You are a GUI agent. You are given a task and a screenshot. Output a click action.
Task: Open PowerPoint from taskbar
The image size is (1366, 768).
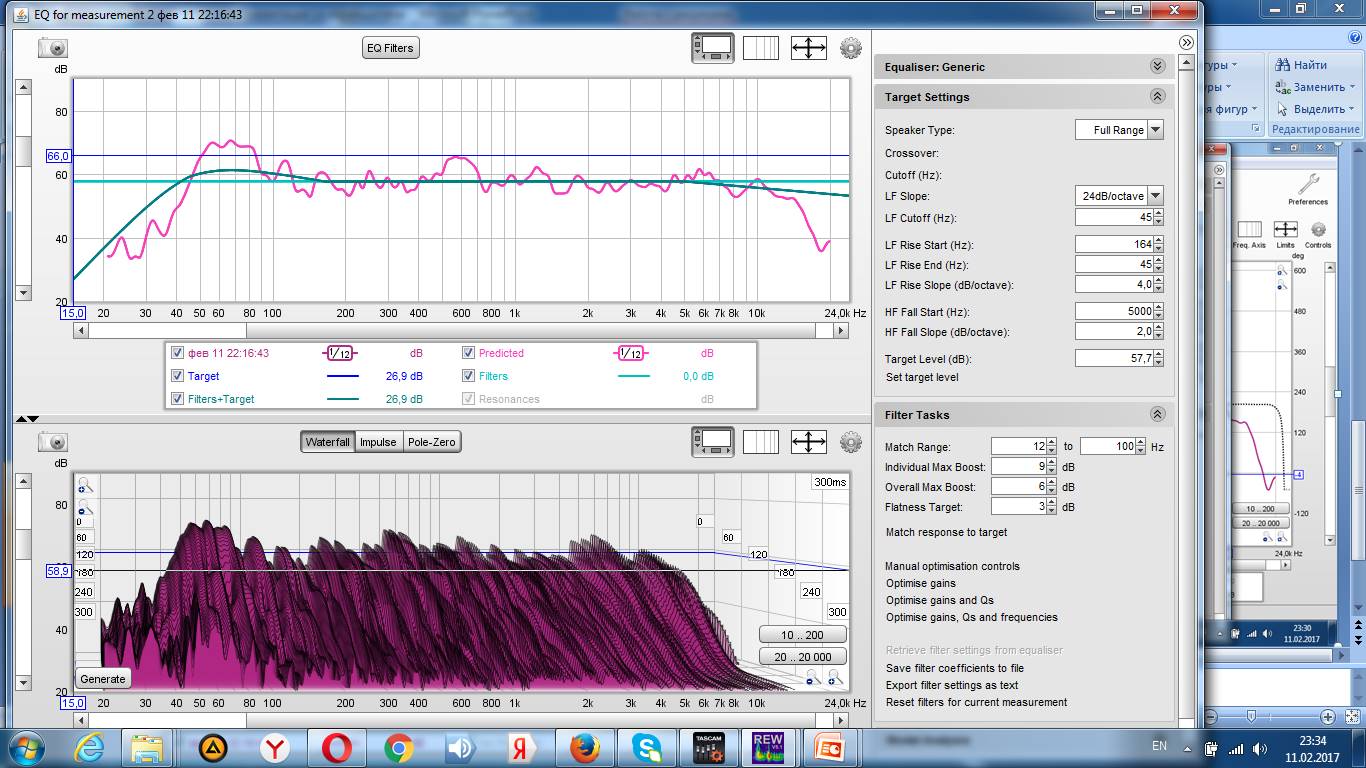click(829, 747)
